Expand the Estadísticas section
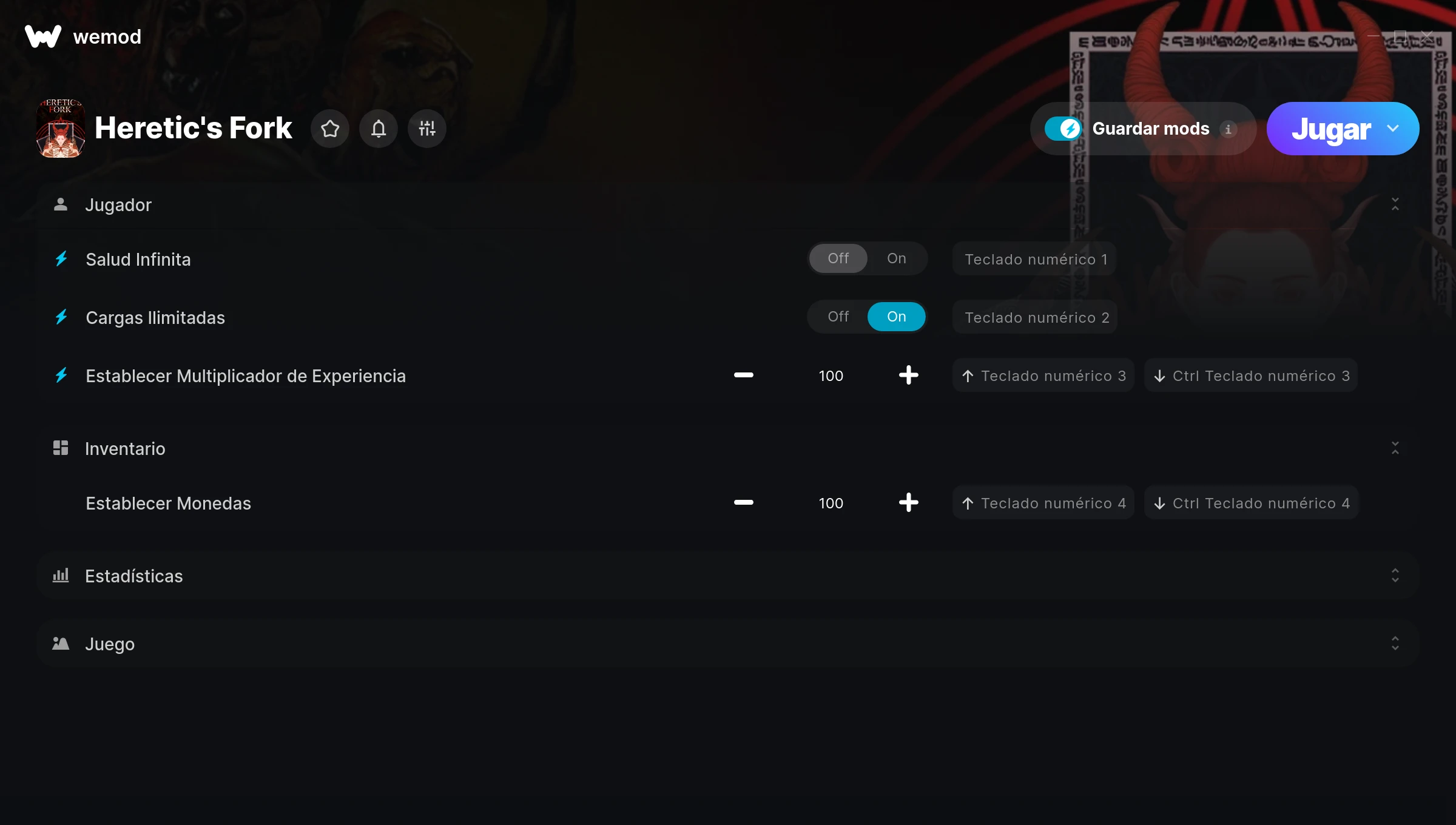Viewport: 1456px width, 825px height. click(x=1395, y=576)
